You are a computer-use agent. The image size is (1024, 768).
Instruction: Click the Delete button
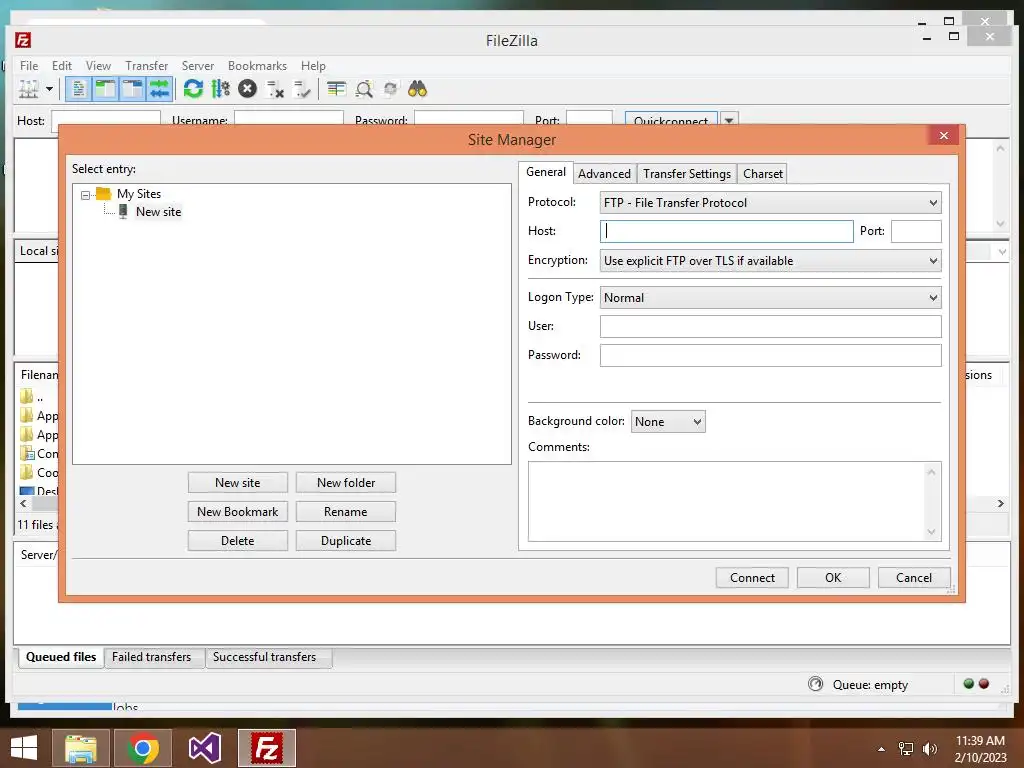click(238, 541)
